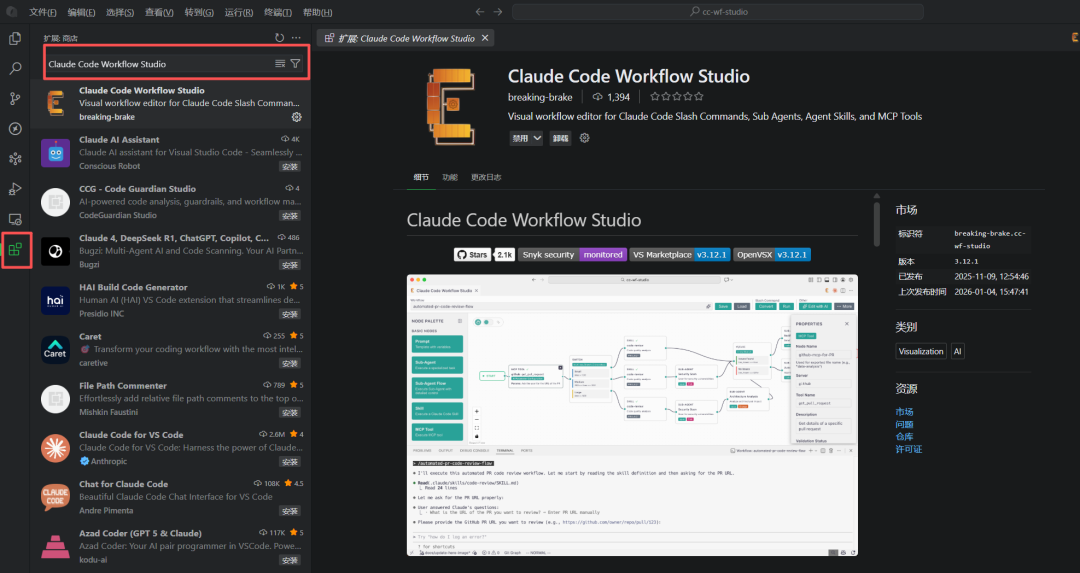Click the readme vertical scrollbar
Screen dimensions: 1080x573
pyautogui.click(x=876, y=223)
